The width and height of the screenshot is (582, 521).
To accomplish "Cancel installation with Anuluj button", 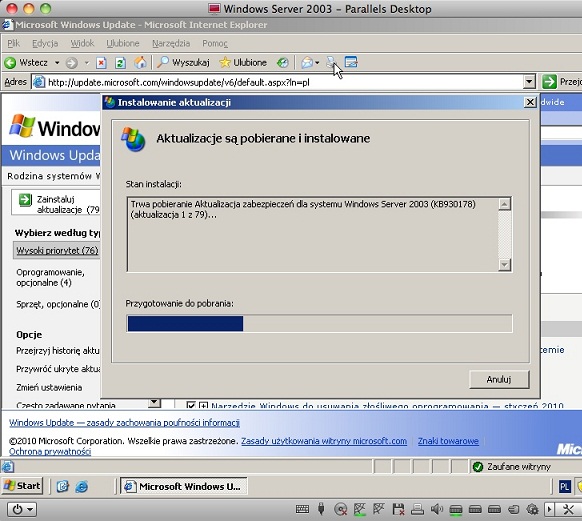I will click(x=499, y=379).
